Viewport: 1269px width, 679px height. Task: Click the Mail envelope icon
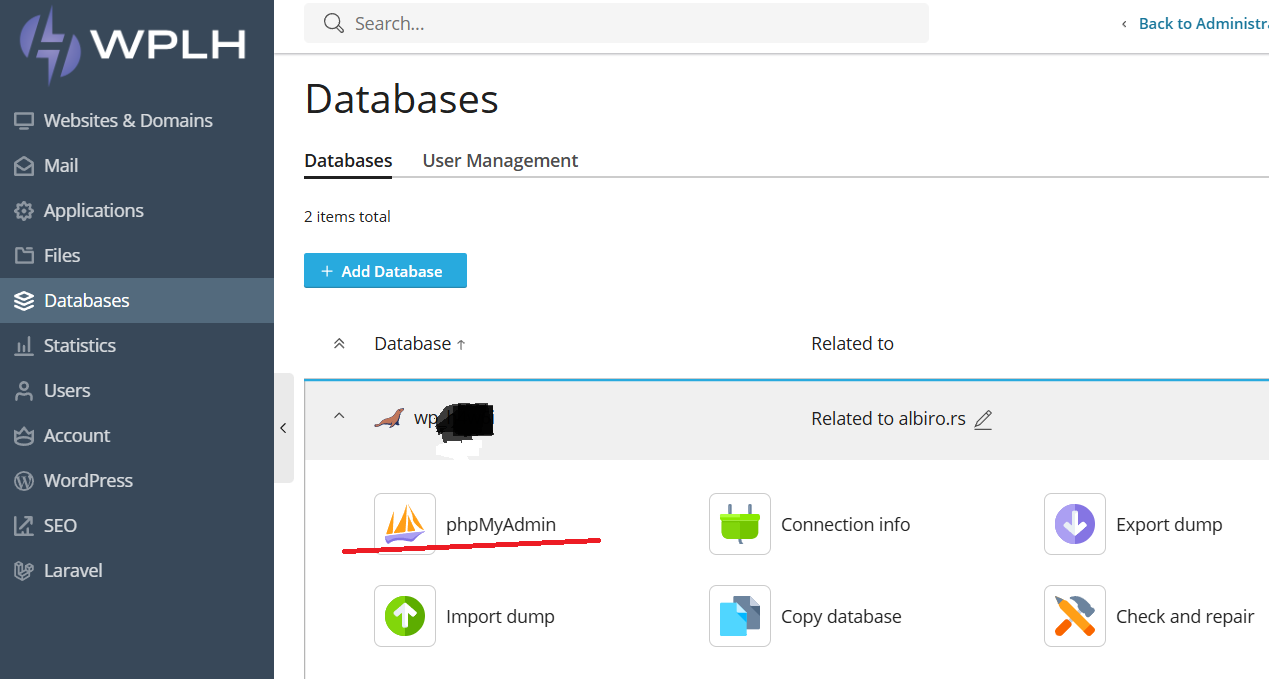[24, 166]
